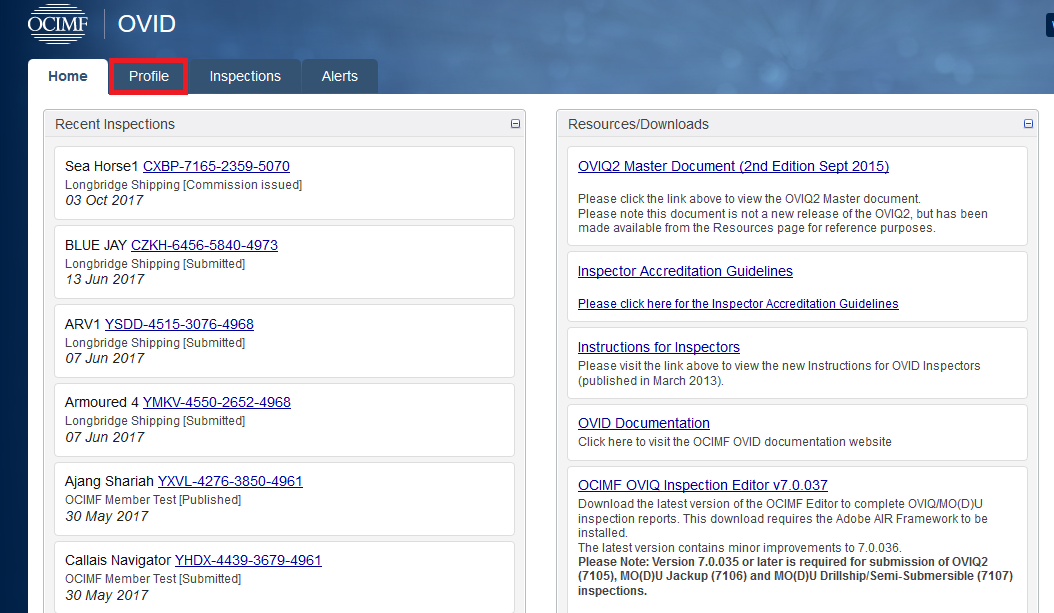Click the 'BLUE JAY' vessel name

[96, 245]
